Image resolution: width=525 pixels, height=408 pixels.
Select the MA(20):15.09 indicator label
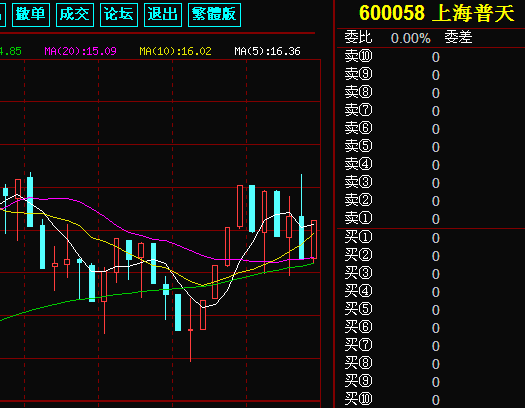[x=80, y=51]
